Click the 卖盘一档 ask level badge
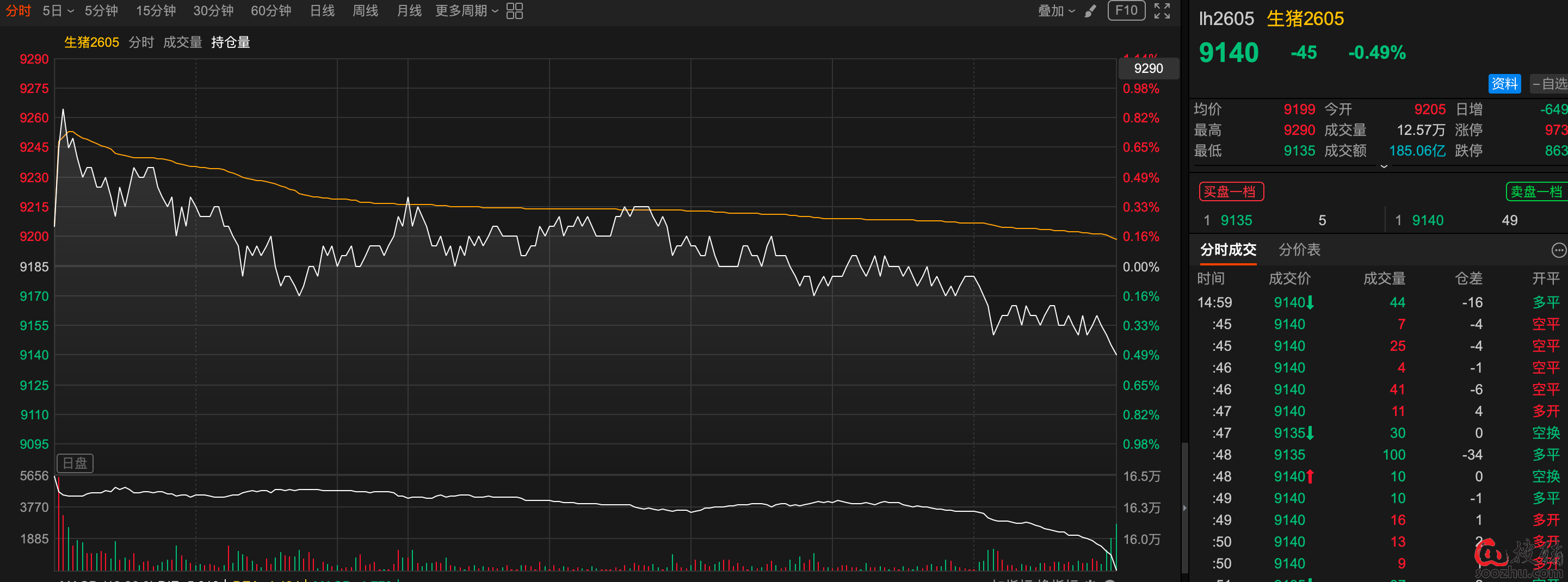This screenshot has height=582, width=1568. coord(1536,192)
